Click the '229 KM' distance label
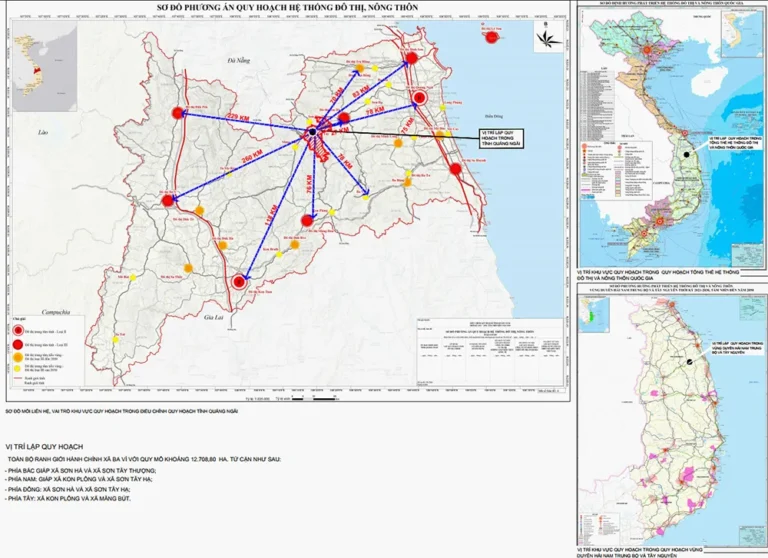This screenshot has width=768, height=558. coord(238,118)
